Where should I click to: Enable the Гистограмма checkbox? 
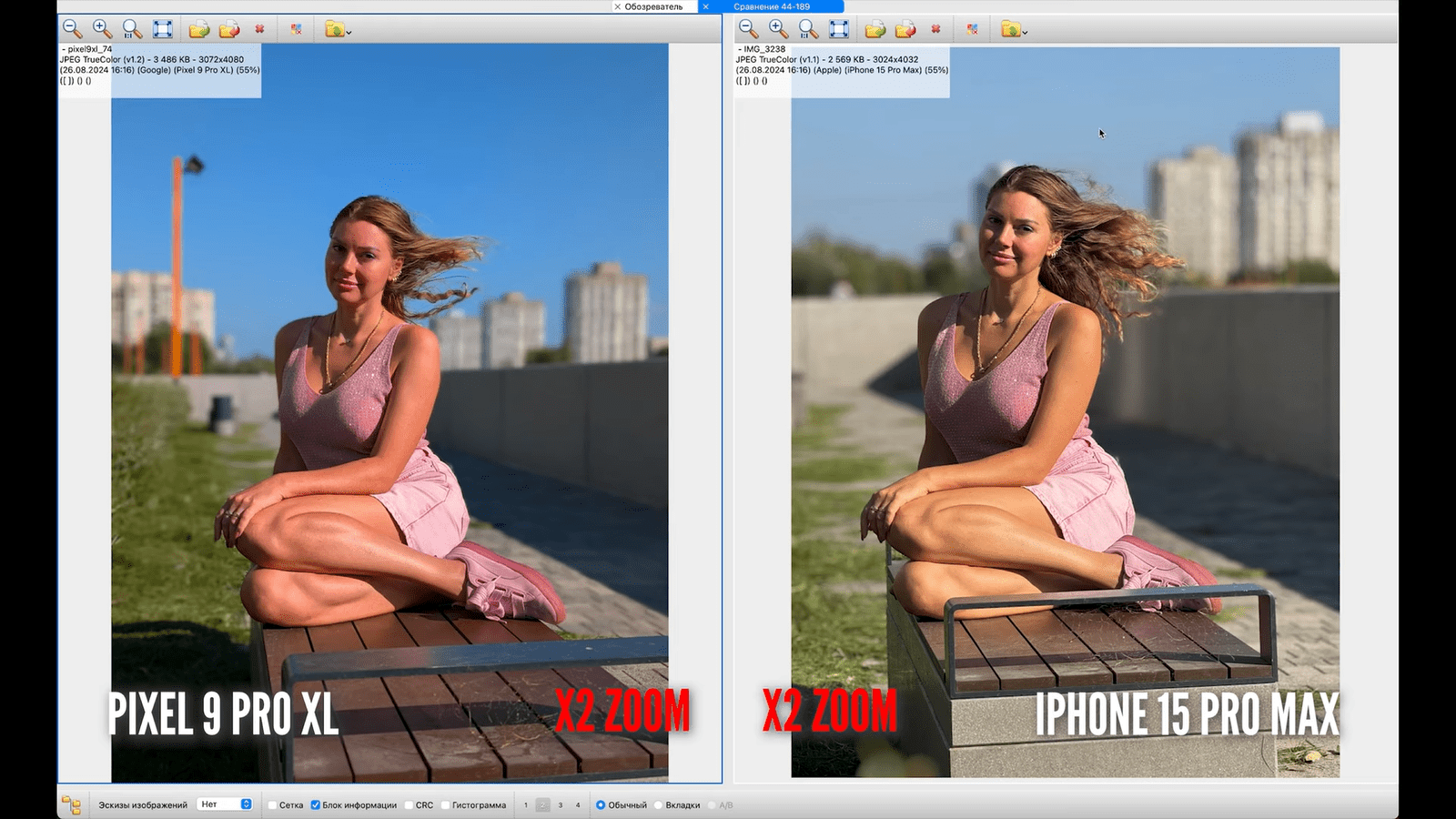click(445, 805)
